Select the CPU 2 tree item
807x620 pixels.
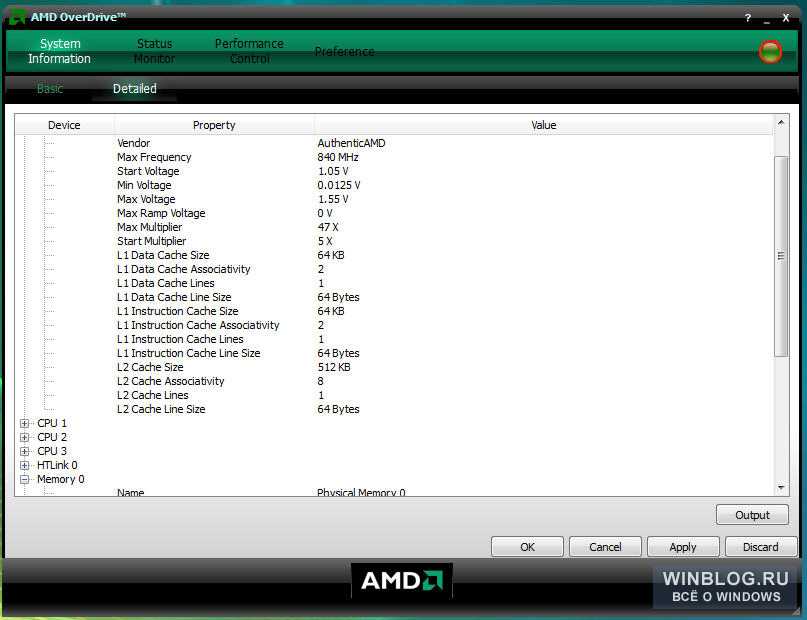52,437
